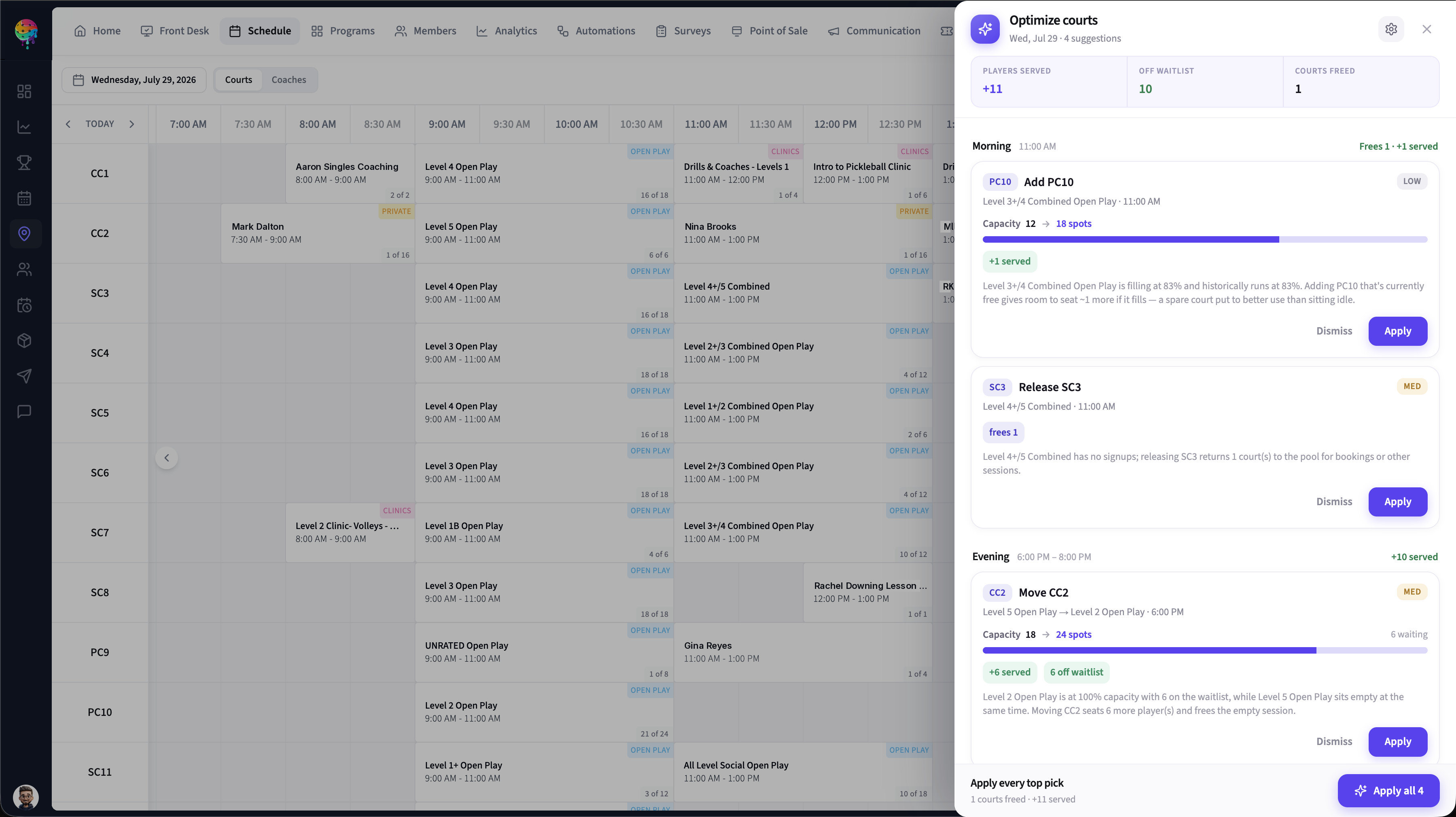The height and width of the screenshot is (817, 1456).
Task: Open Intro to Pickleball Clinic block
Action: 868,174
